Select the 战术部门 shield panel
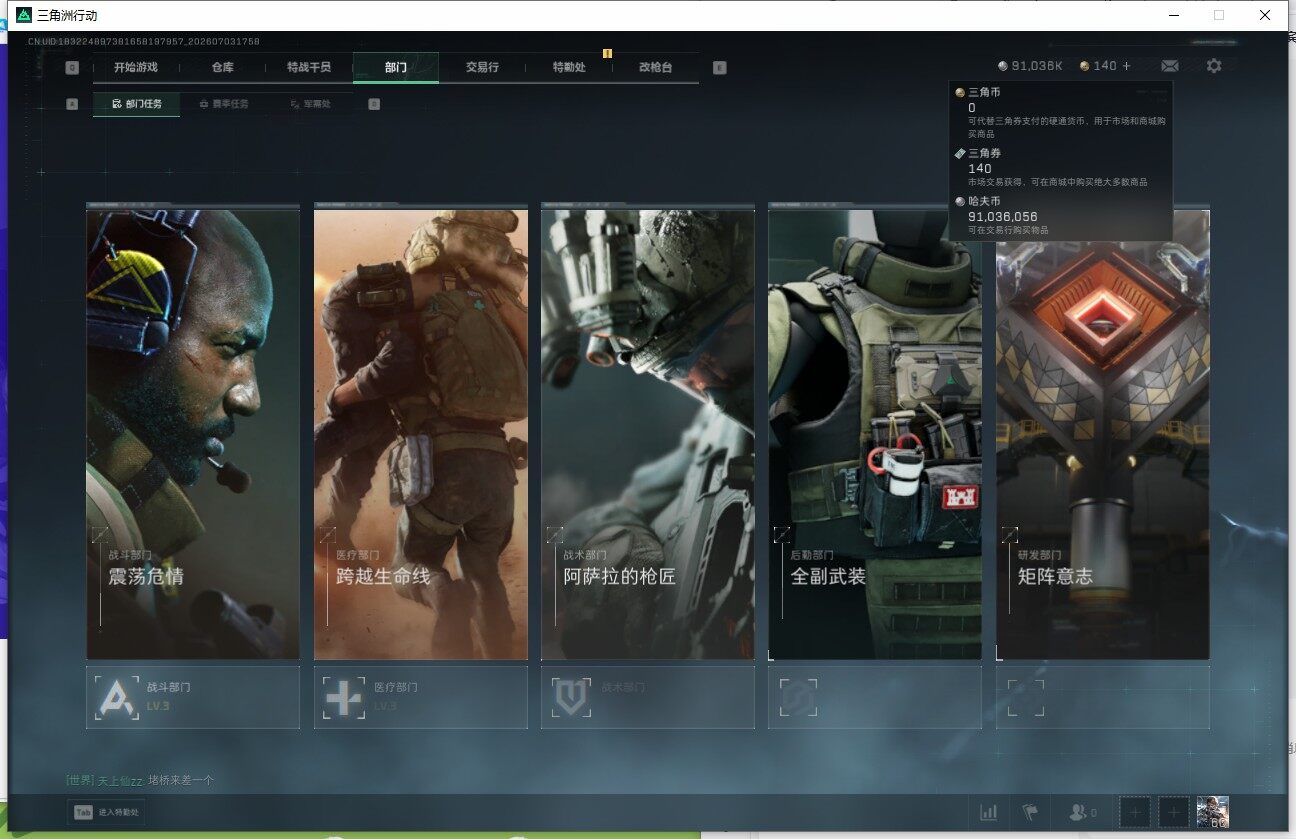This screenshot has width=1296, height=839. click(648, 697)
